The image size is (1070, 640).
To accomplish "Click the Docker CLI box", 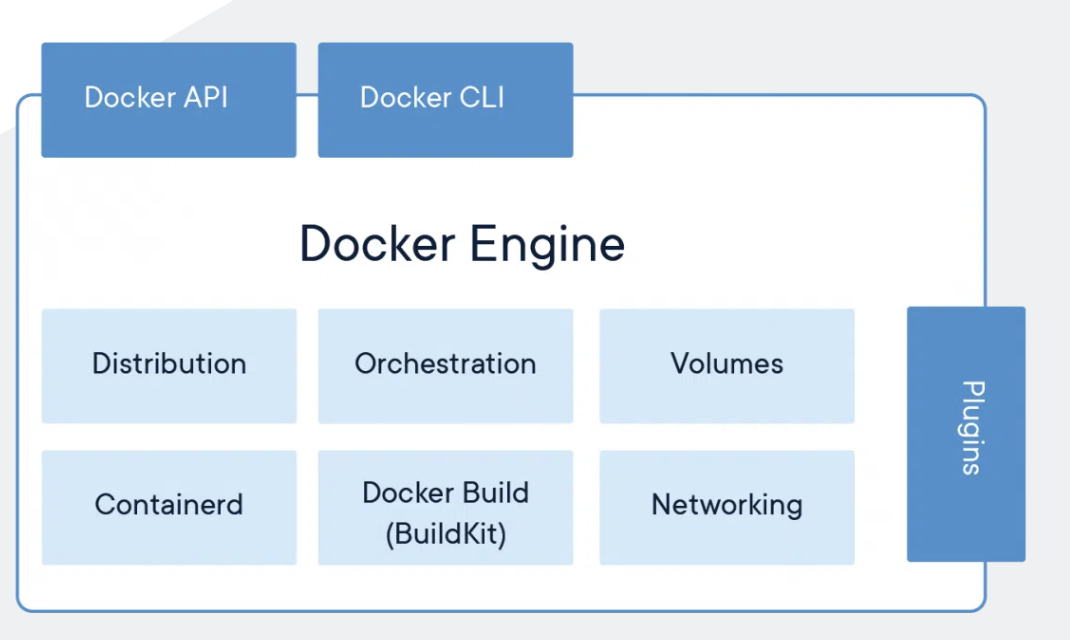I will pyautogui.click(x=446, y=100).
